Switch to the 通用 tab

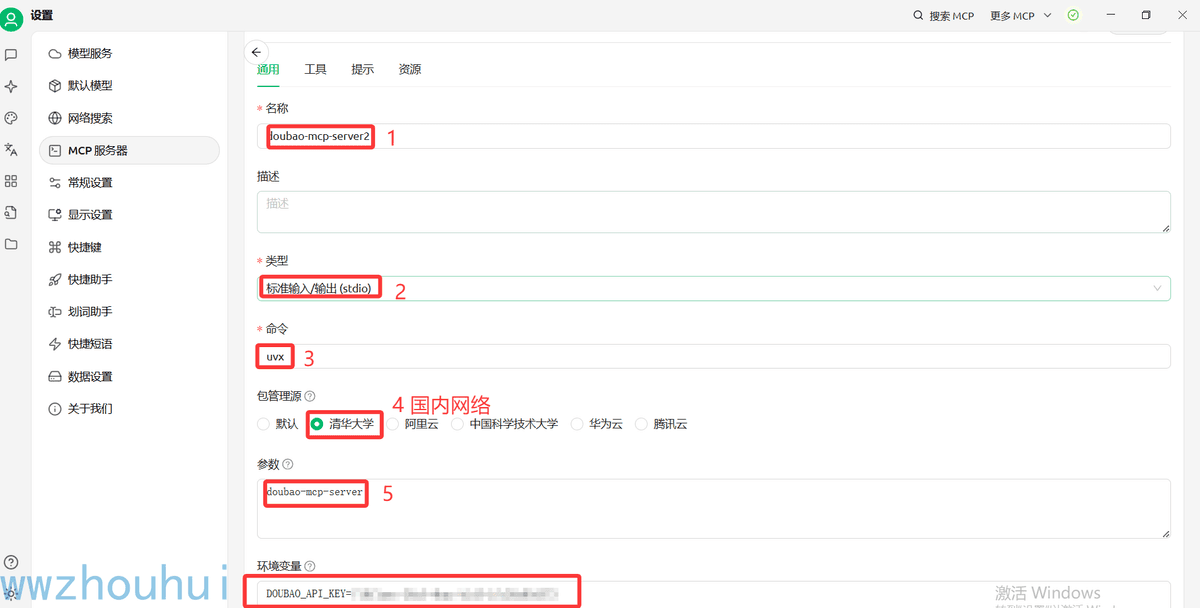(x=268, y=70)
